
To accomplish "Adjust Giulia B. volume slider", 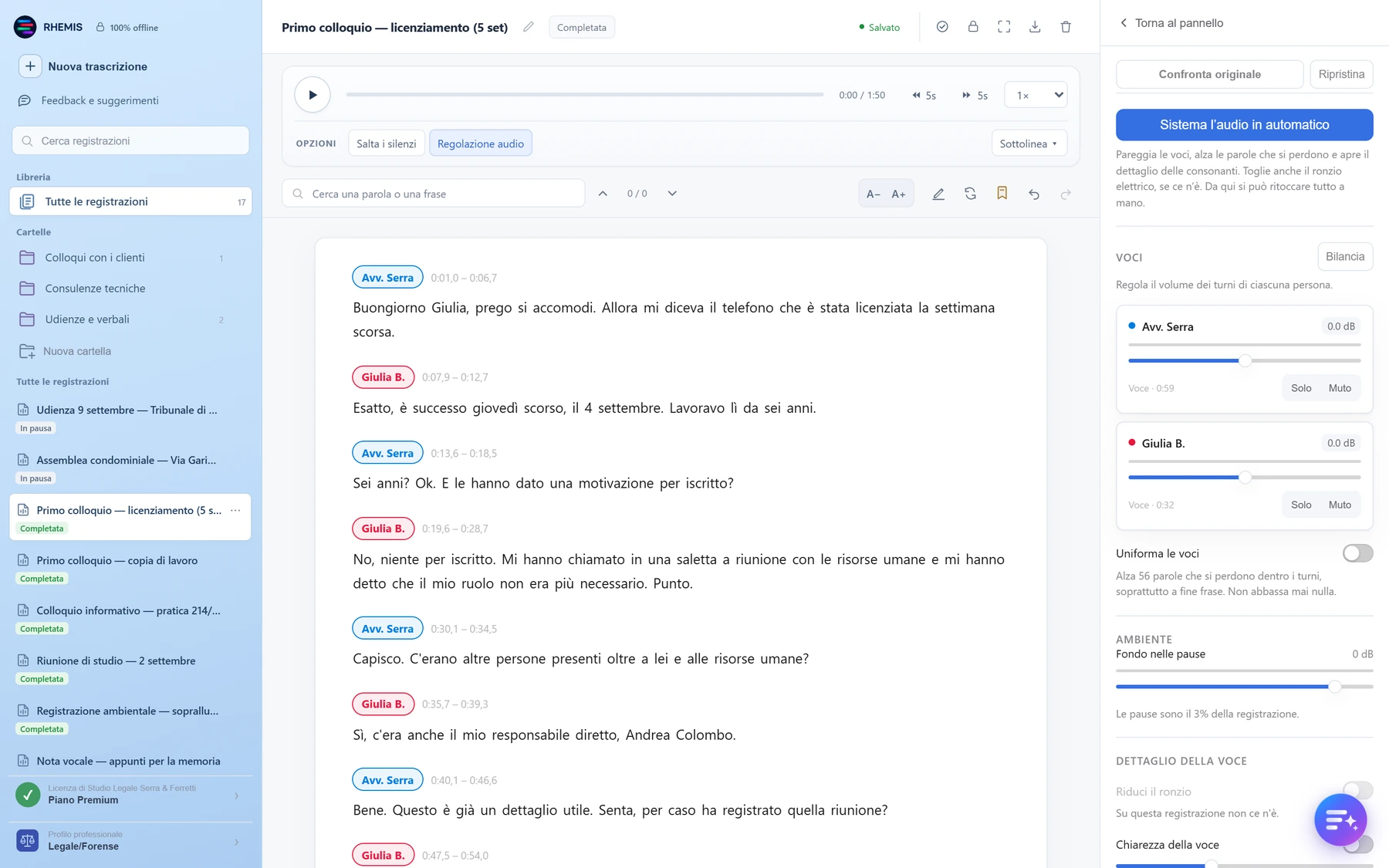I will (1244, 478).
